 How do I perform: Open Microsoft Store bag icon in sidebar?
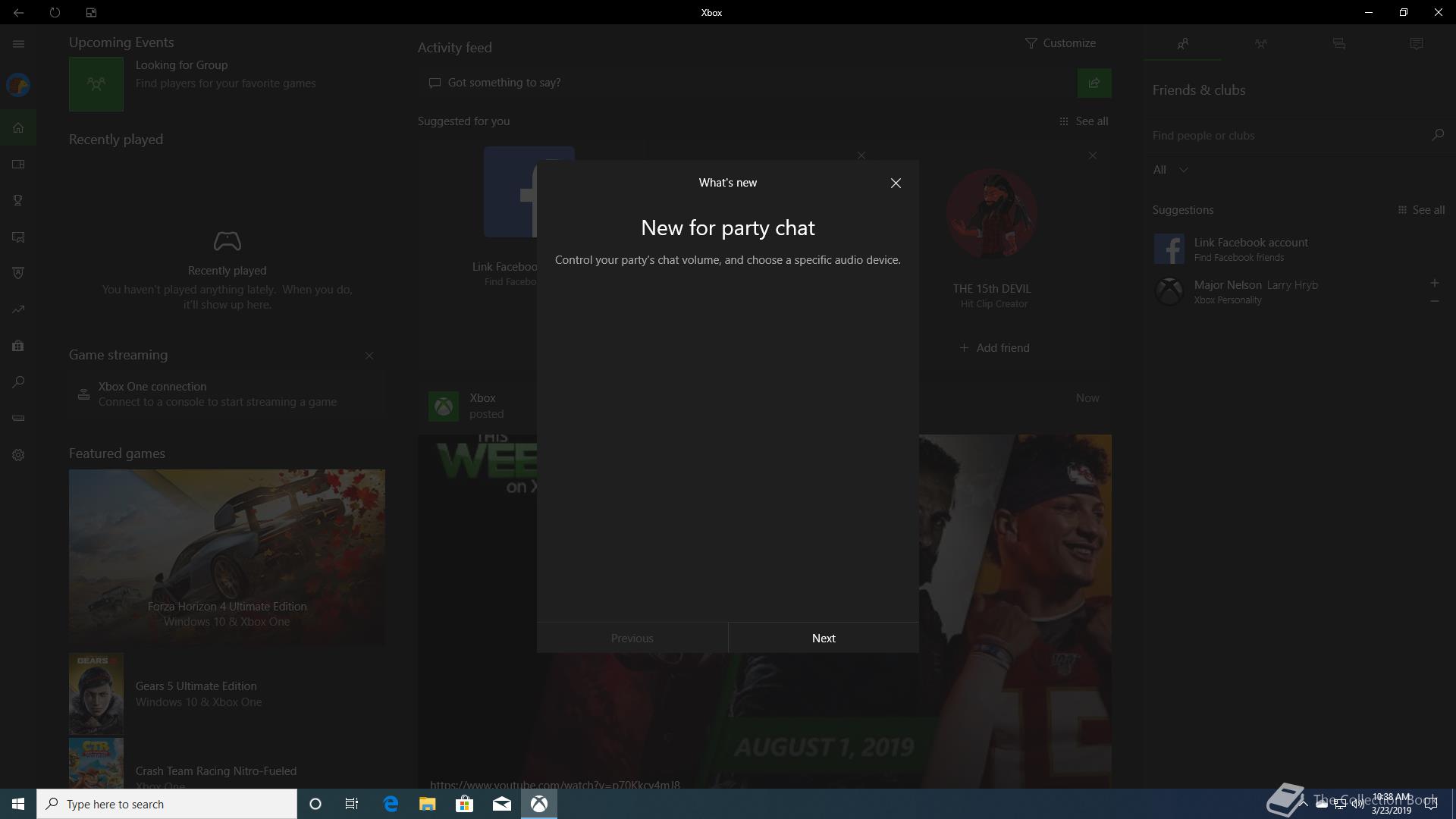coord(18,346)
